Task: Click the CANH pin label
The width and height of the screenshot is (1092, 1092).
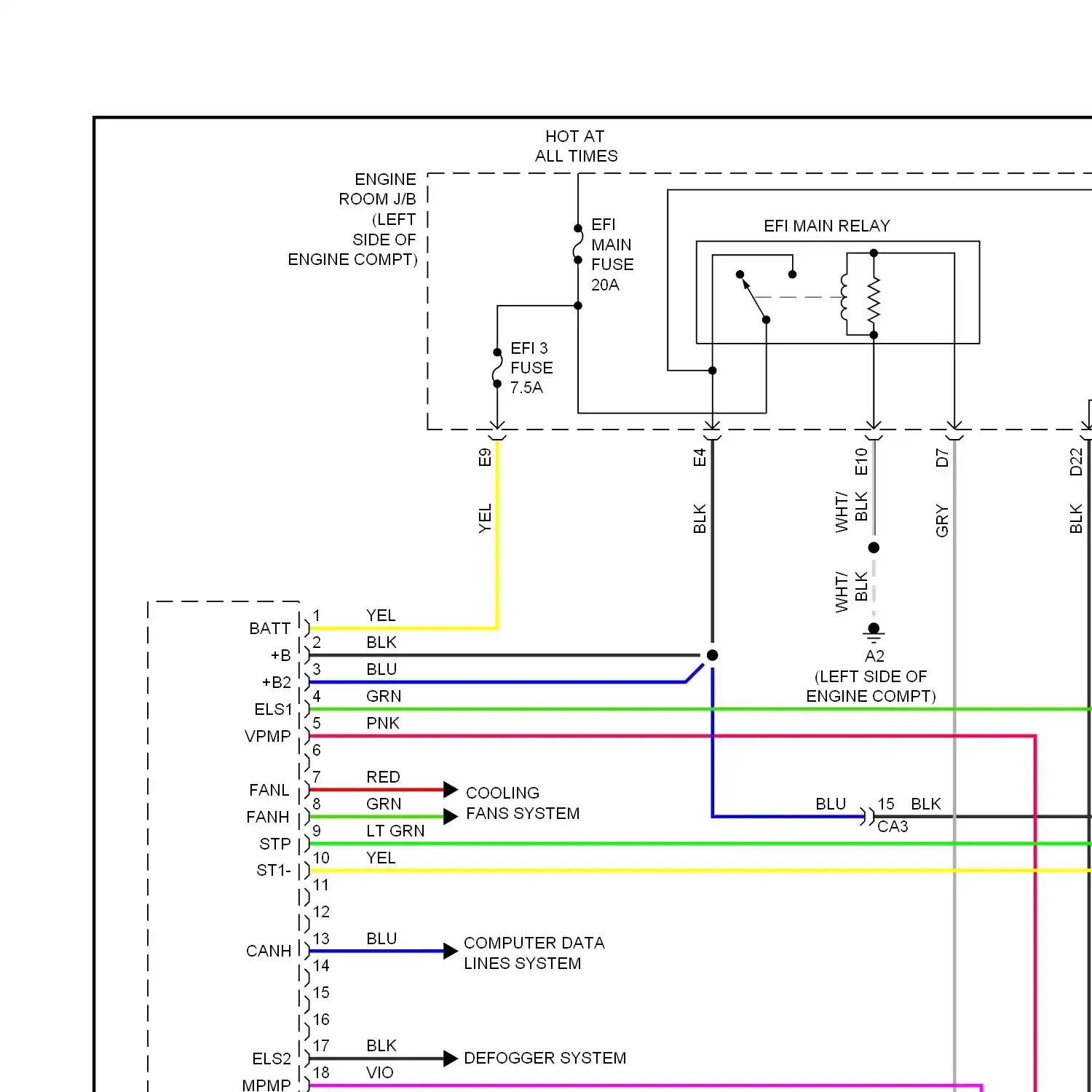Action: 268,951
